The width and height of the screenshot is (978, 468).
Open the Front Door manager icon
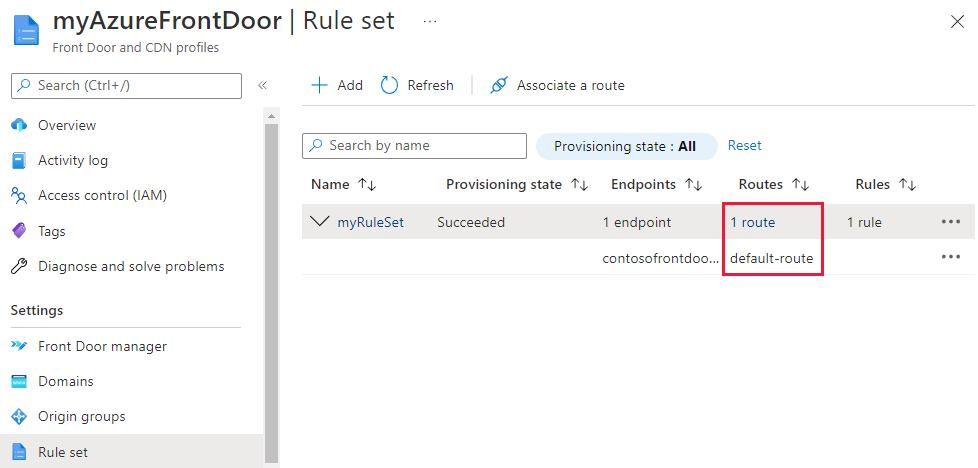pyautogui.click(x=18, y=347)
